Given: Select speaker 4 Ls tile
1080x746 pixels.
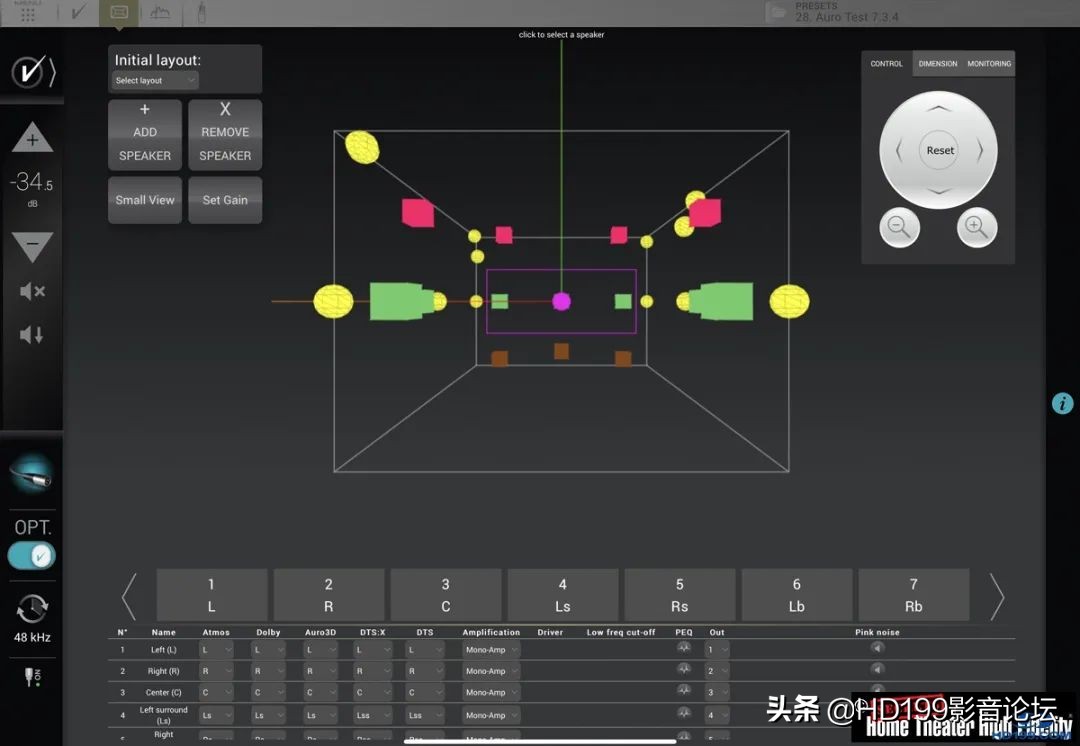Looking at the screenshot, I should click(x=562, y=595).
